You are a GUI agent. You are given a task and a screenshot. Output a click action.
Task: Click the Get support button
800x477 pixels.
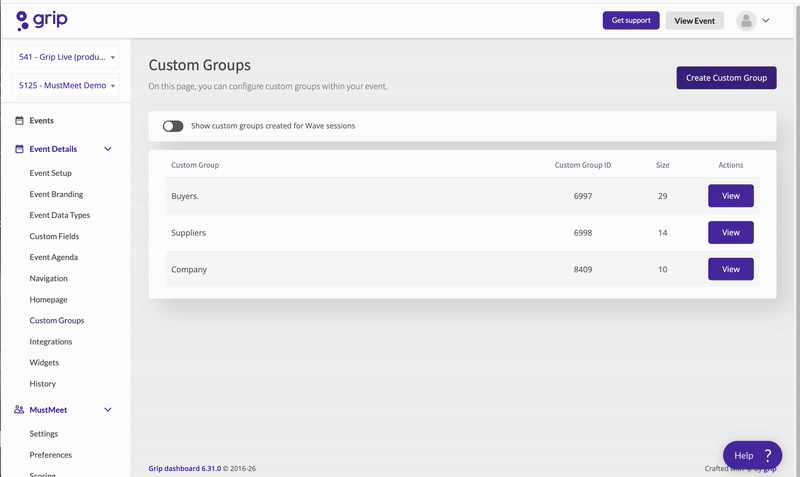click(x=631, y=21)
